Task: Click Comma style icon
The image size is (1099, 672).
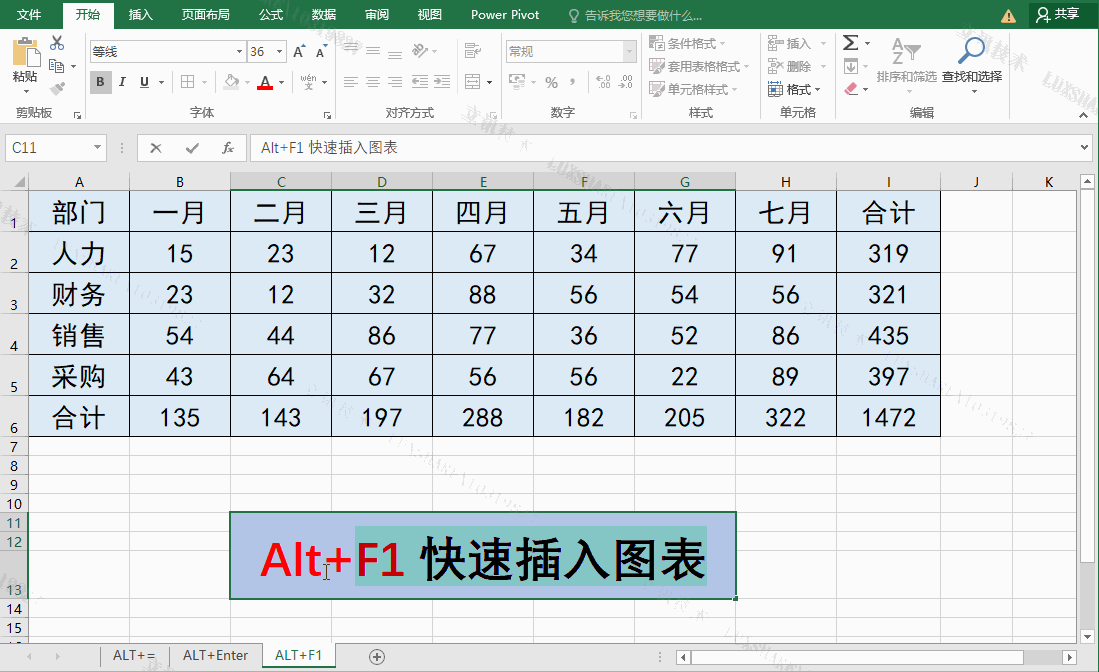Action: (x=573, y=82)
